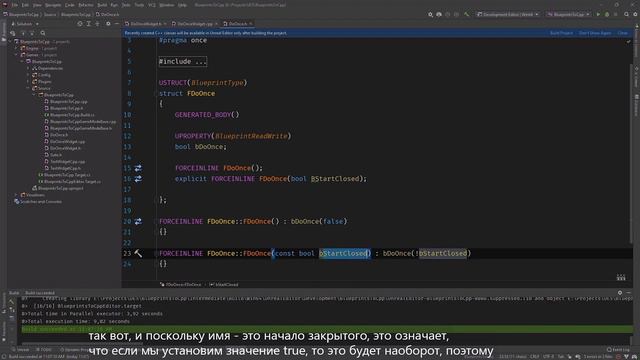Click the gutter implementation arrows on line 15
The height and width of the screenshot is (360, 640).
click(138, 168)
